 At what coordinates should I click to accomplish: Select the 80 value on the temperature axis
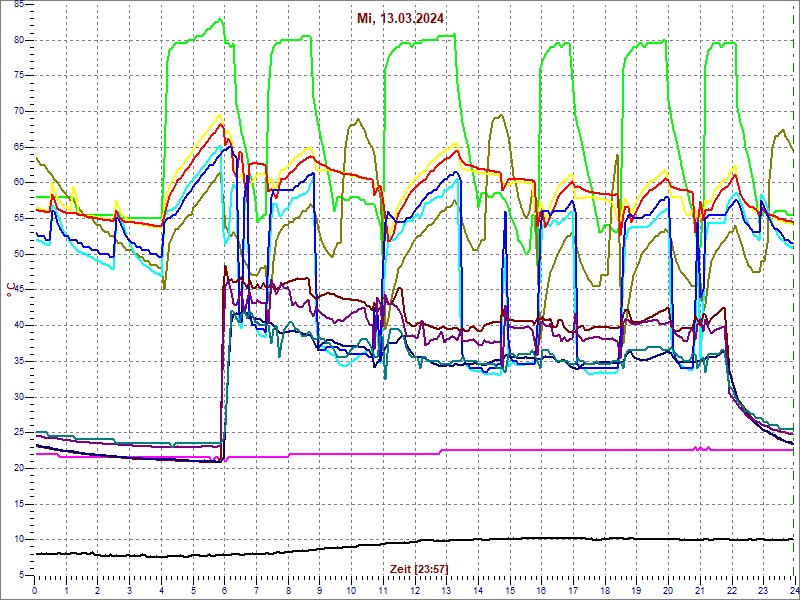coord(18,40)
